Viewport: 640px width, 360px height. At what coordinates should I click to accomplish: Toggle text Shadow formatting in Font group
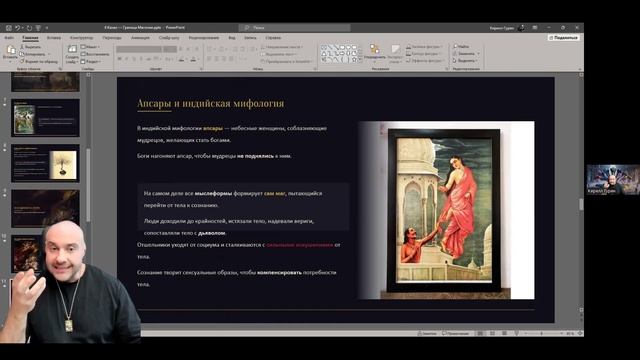click(141, 59)
